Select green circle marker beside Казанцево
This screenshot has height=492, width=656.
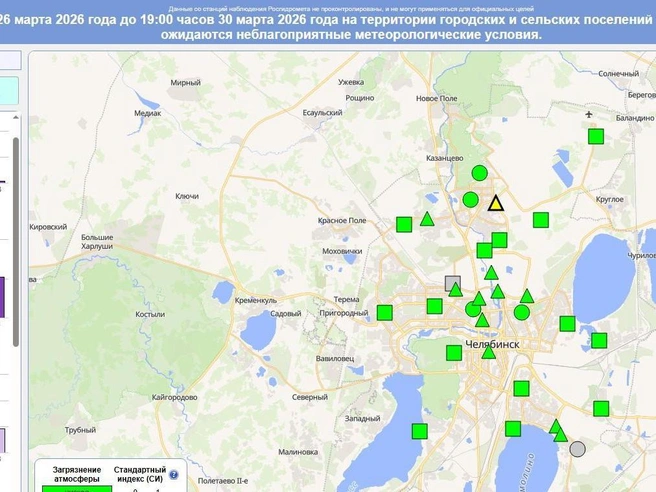click(x=479, y=173)
